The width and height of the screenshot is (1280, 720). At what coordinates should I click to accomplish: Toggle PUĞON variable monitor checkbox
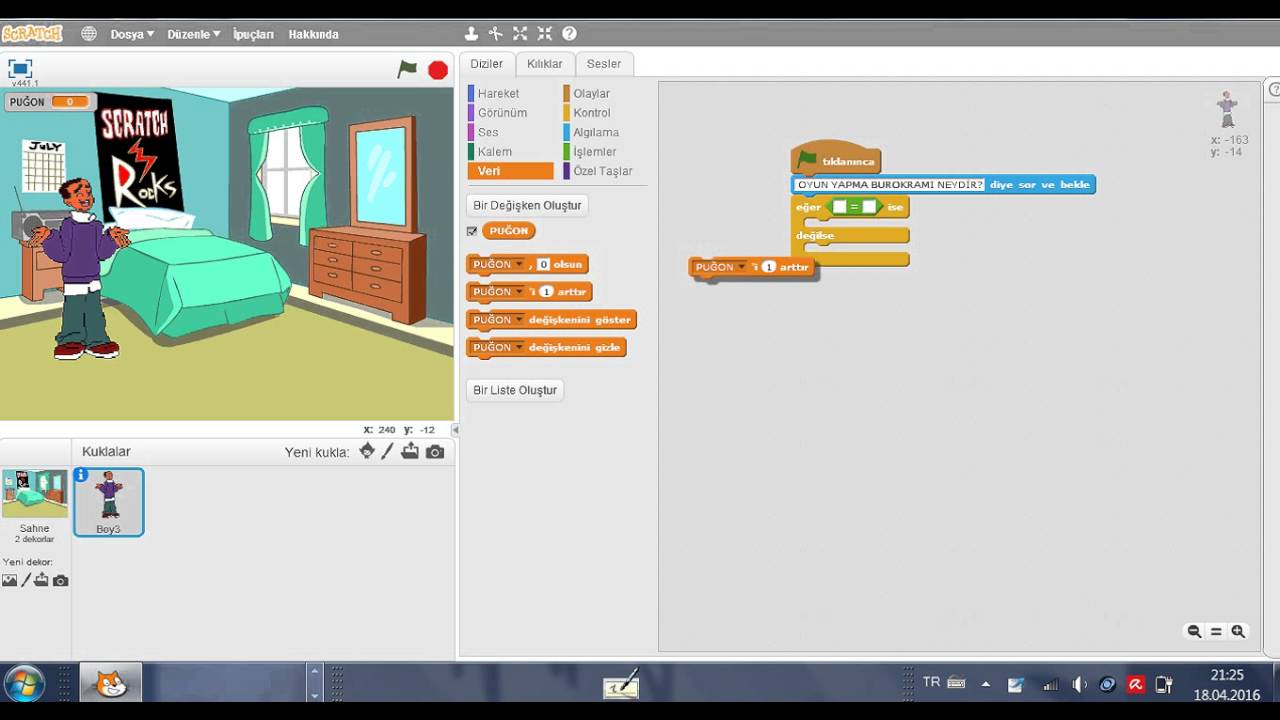tap(472, 231)
